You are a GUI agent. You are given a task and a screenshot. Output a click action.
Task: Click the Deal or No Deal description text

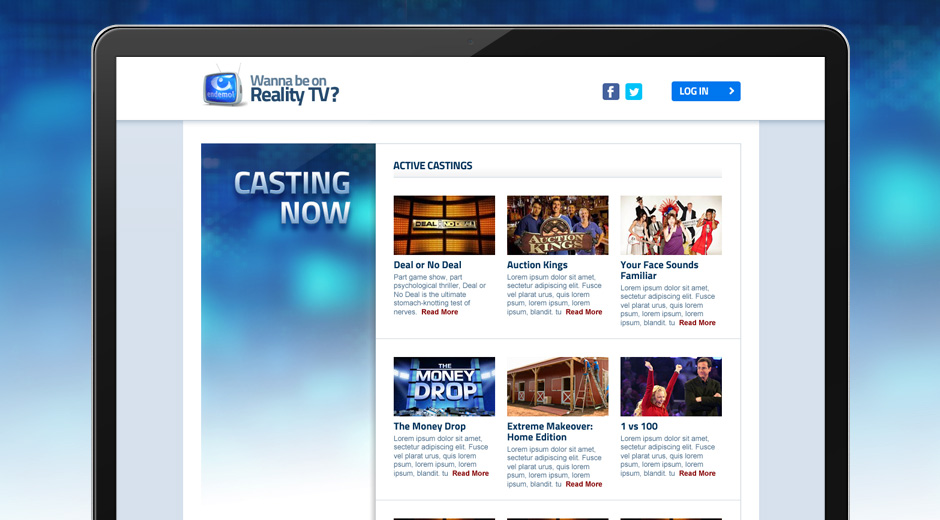(x=439, y=294)
